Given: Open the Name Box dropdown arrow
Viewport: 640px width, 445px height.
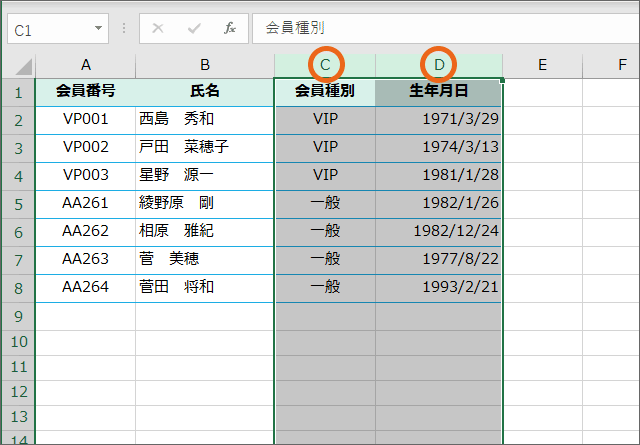Looking at the screenshot, I should (98, 28).
